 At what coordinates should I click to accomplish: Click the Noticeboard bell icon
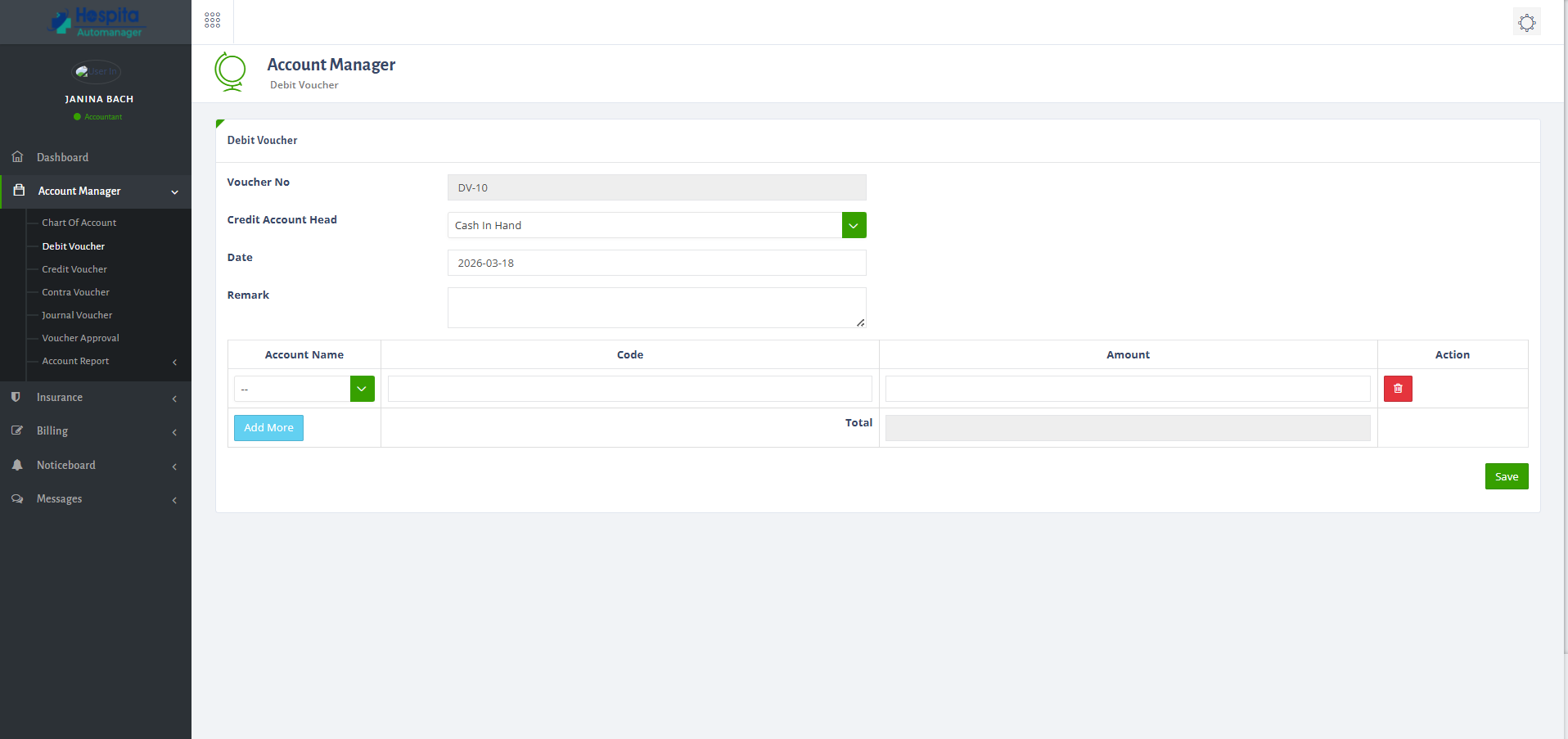17,464
